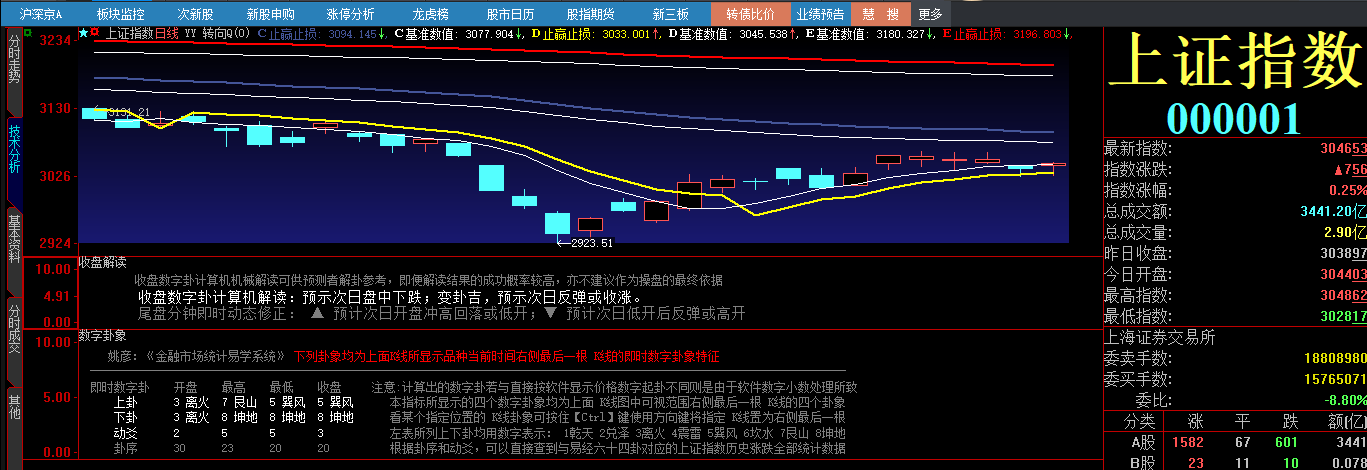Click the large 上证指数 title
Viewport: 1367px width, 470px height.
(x=1234, y=62)
